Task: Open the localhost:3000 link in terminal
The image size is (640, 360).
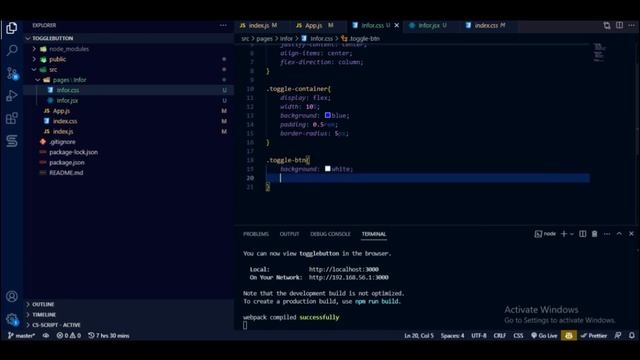Action: pos(343,269)
